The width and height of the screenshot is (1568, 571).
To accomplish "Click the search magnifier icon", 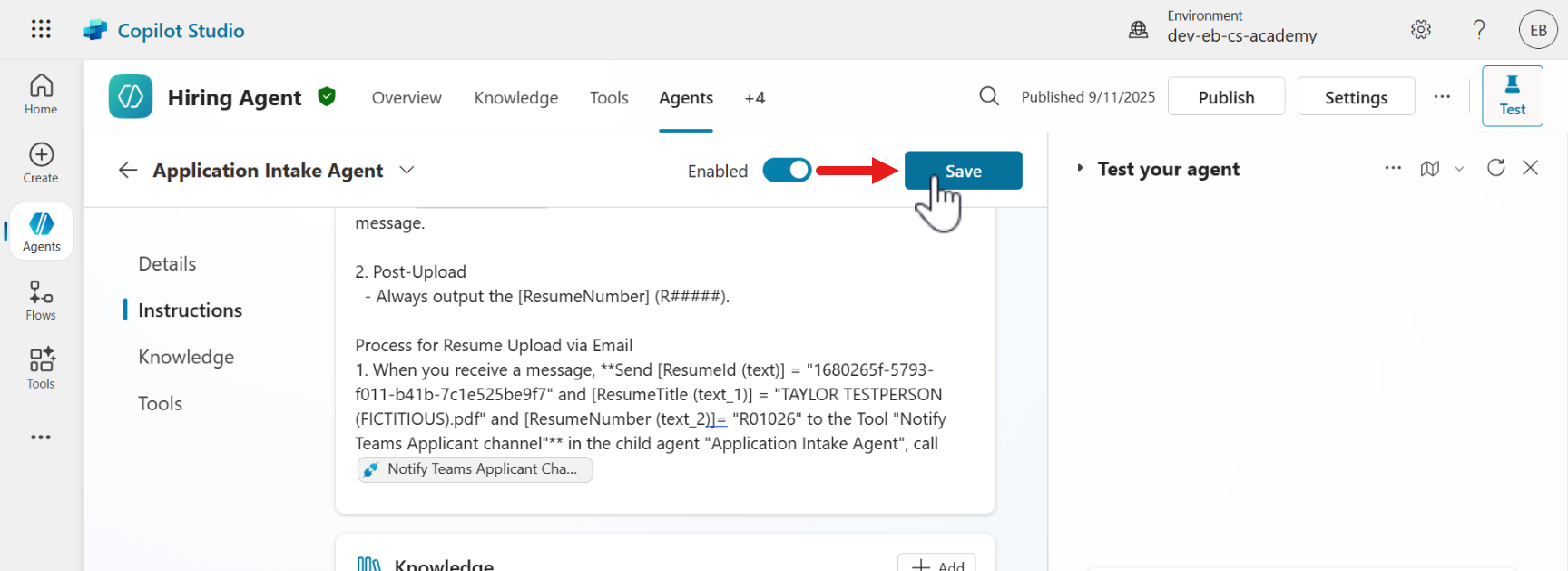I will pyautogui.click(x=989, y=96).
